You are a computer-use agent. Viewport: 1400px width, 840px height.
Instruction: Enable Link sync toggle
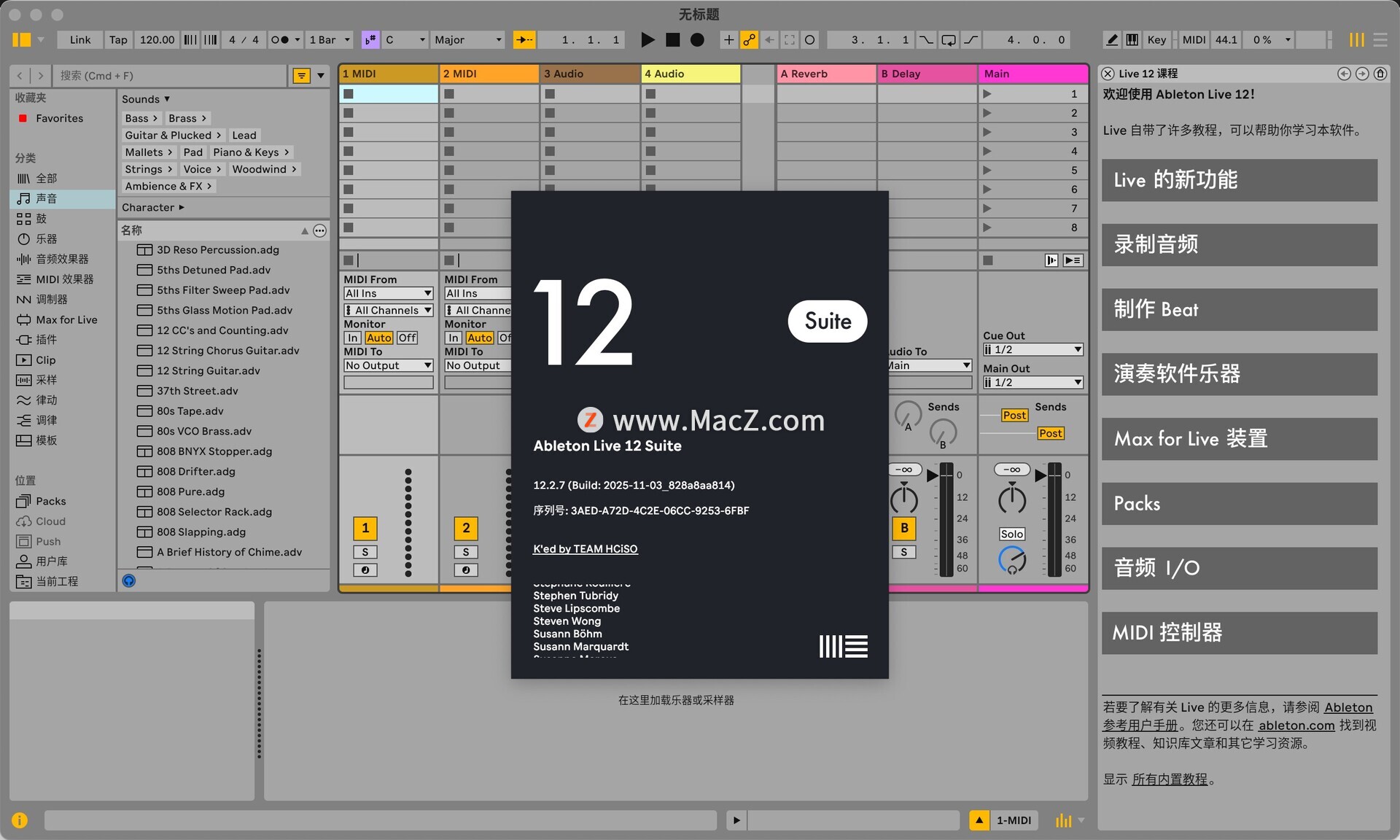[79, 40]
